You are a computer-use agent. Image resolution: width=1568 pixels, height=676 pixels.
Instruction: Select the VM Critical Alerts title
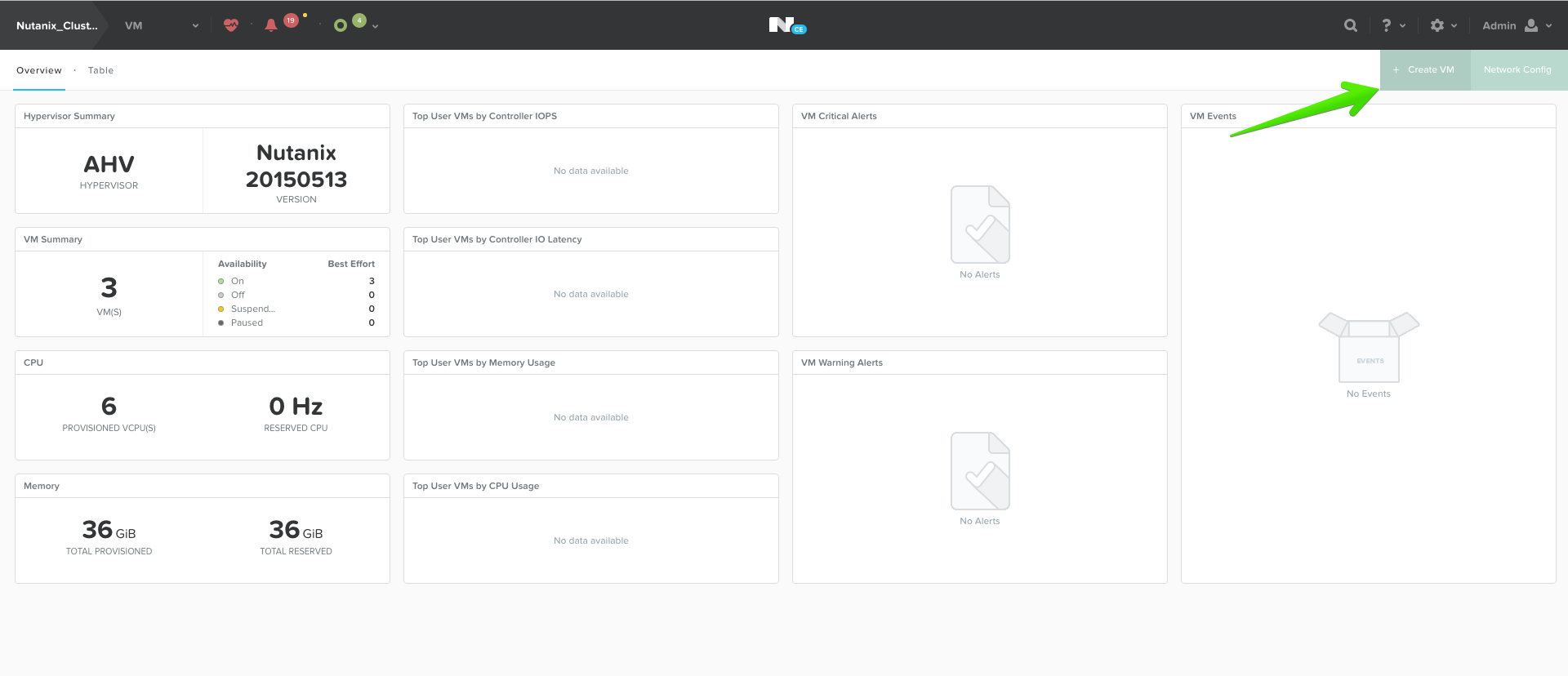839,116
